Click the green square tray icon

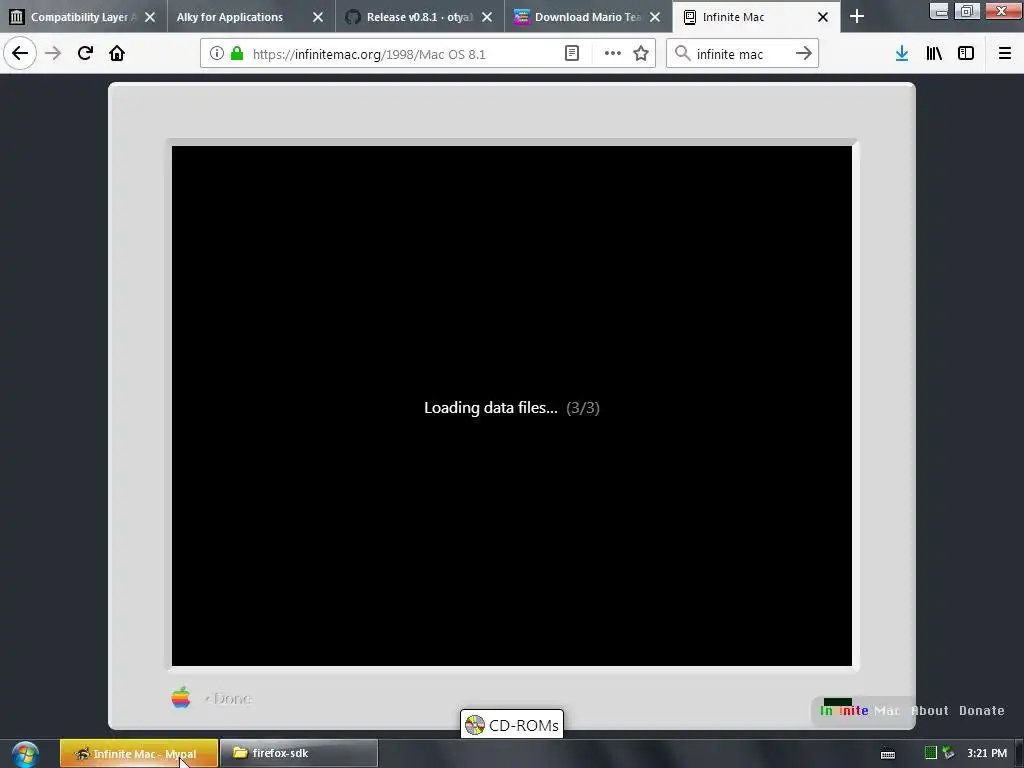(x=931, y=753)
